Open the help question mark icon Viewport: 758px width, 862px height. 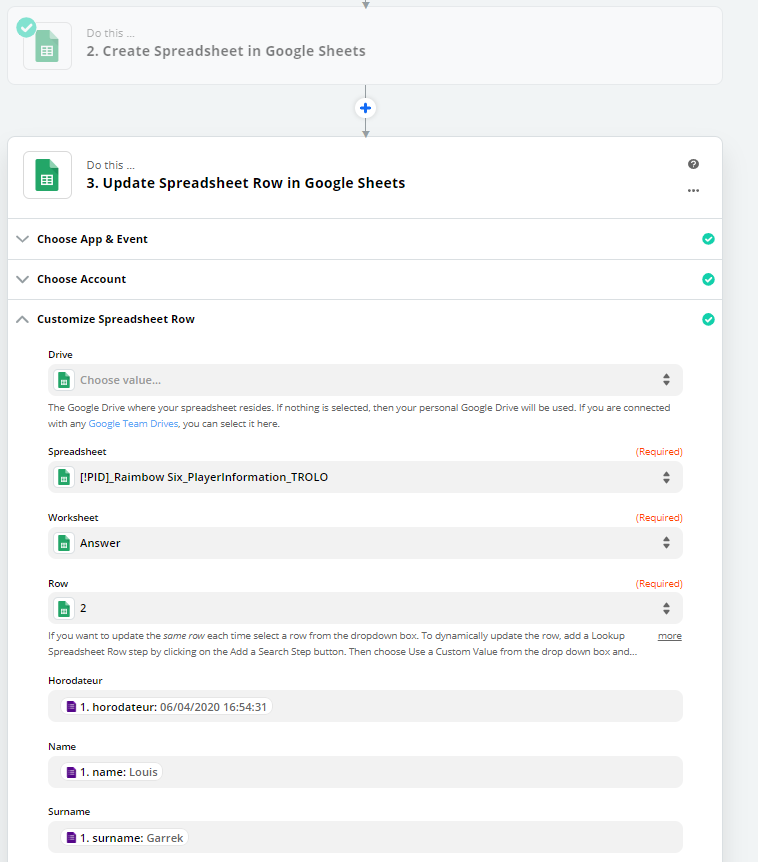693,164
